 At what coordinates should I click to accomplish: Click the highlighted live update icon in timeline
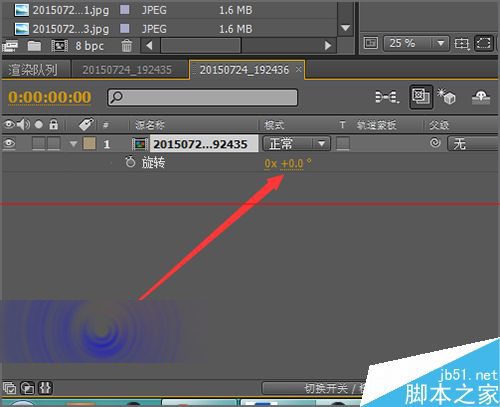coord(421,97)
